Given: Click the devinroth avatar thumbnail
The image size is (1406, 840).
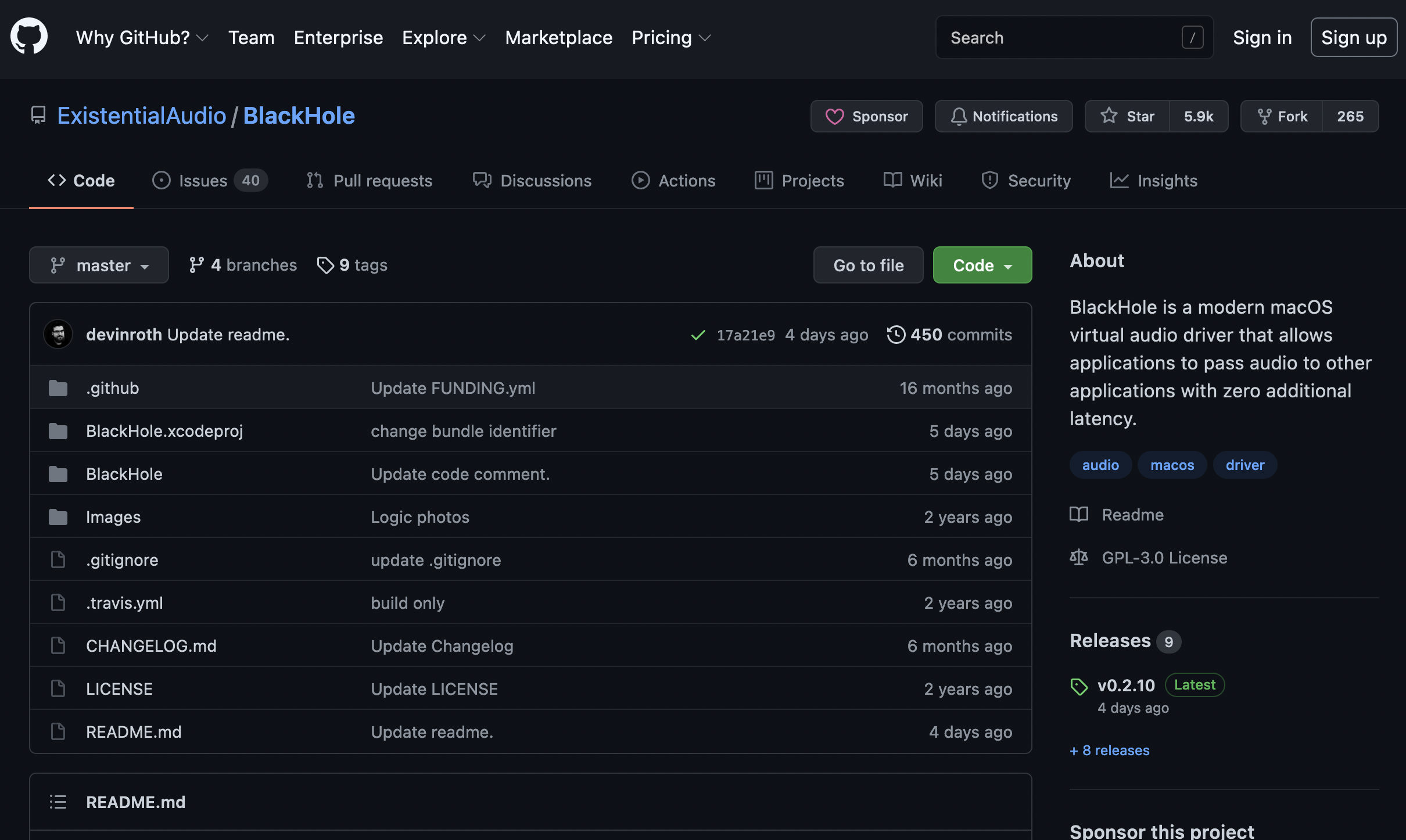Looking at the screenshot, I should coord(58,334).
